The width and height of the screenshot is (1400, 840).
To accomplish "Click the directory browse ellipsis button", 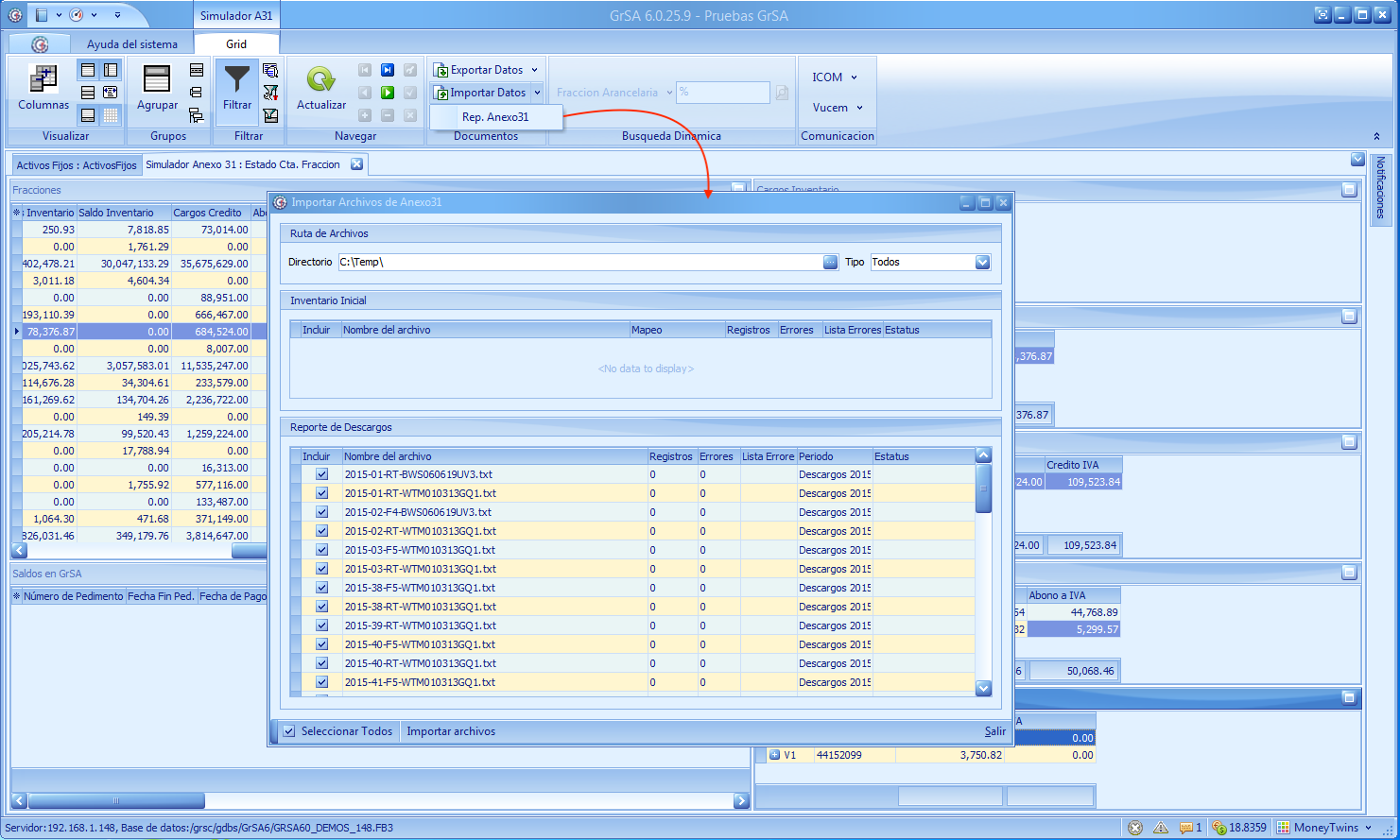I will coord(830,262).
